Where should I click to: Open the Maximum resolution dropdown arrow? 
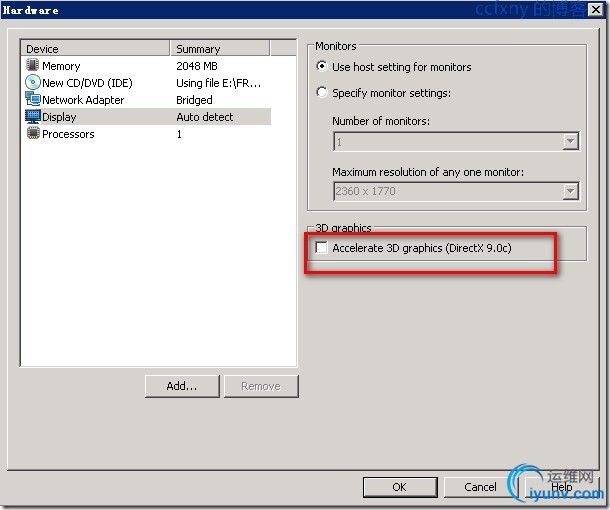click(x=570, y=191)
